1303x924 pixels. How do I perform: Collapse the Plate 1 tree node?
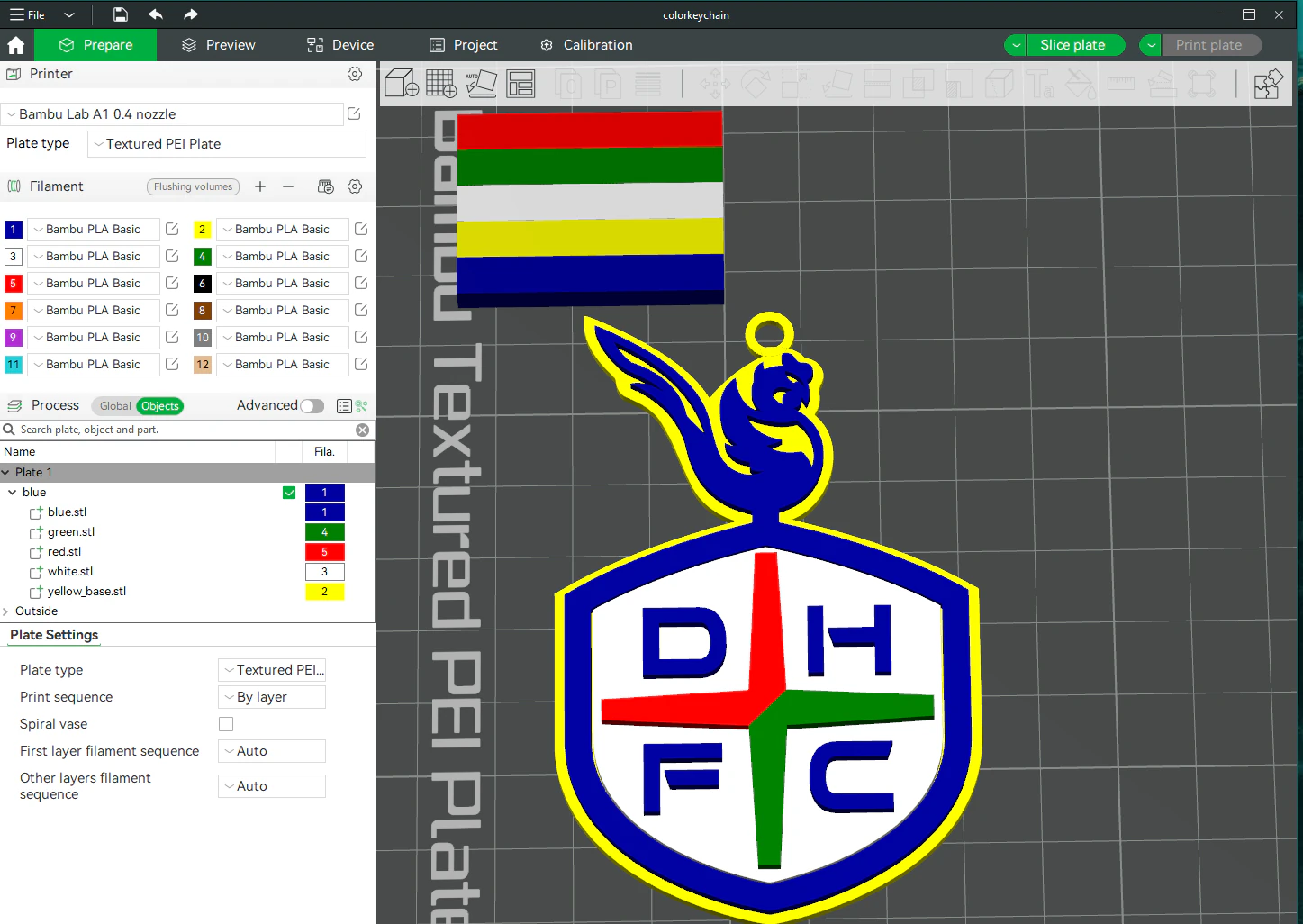(6, 472)
